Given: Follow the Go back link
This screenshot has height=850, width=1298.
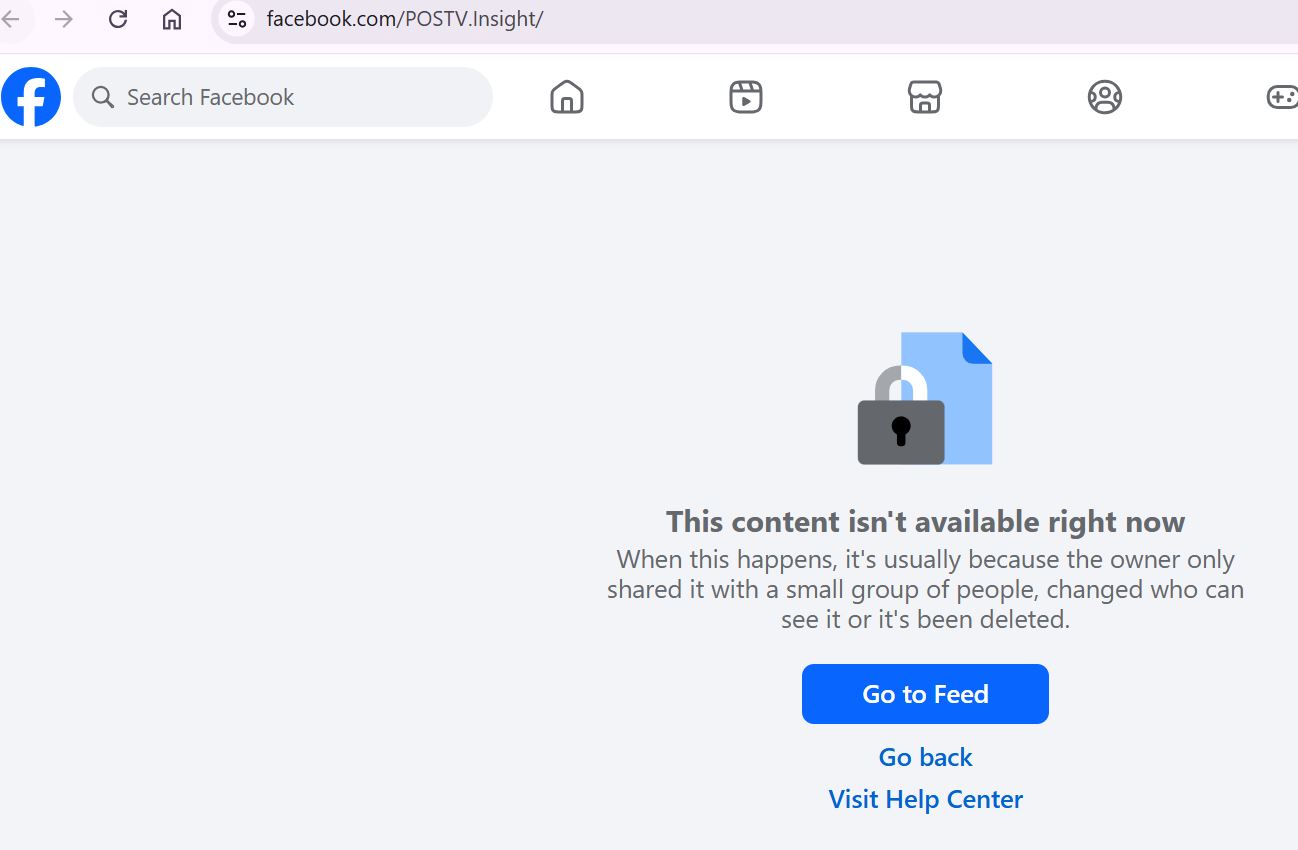Looking at the screenshot, I should coord(925,757).
